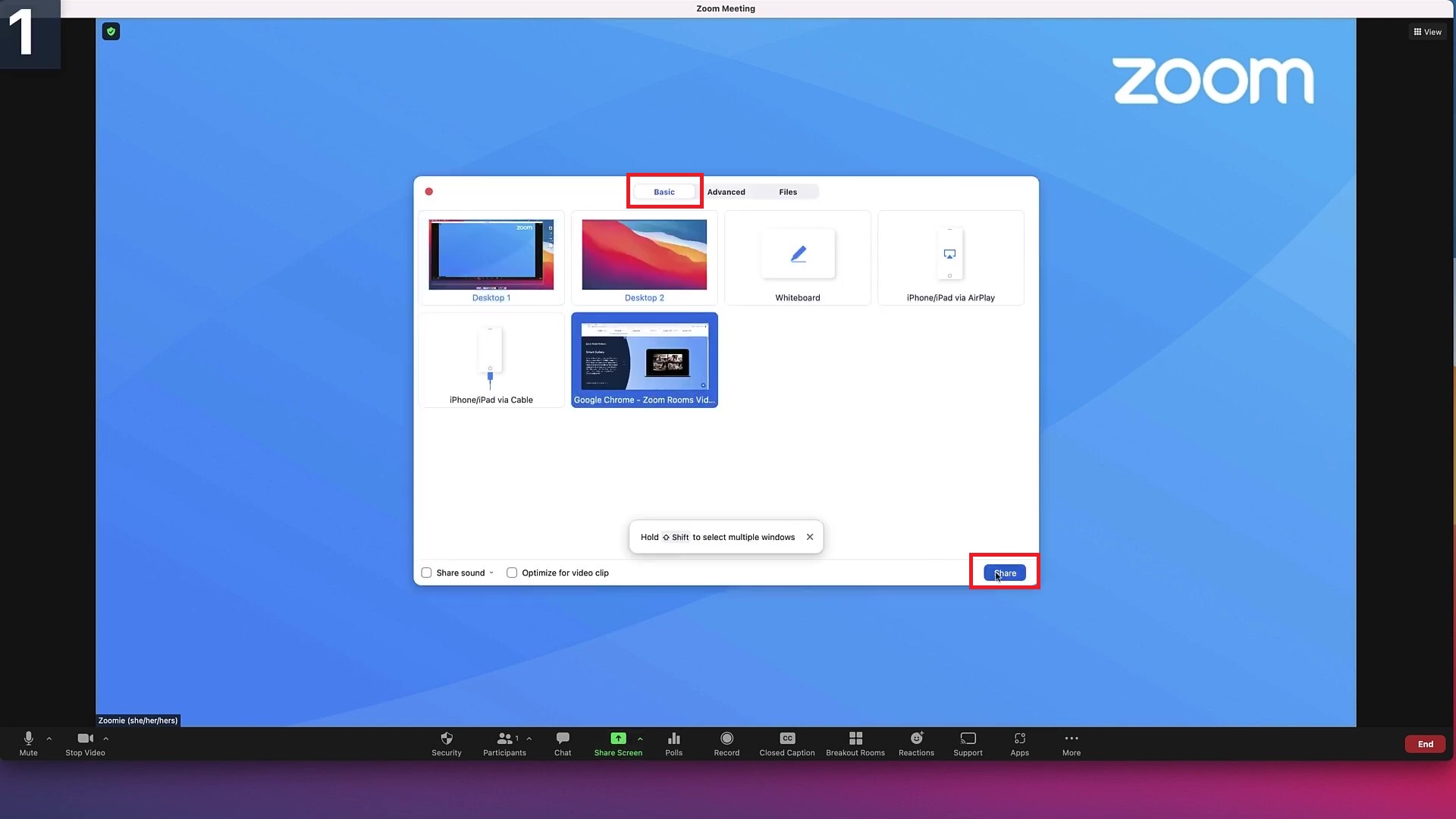1456x819 pixels.
Task: Expand Share Screen options arrow
Action: [x=640, y=739]
